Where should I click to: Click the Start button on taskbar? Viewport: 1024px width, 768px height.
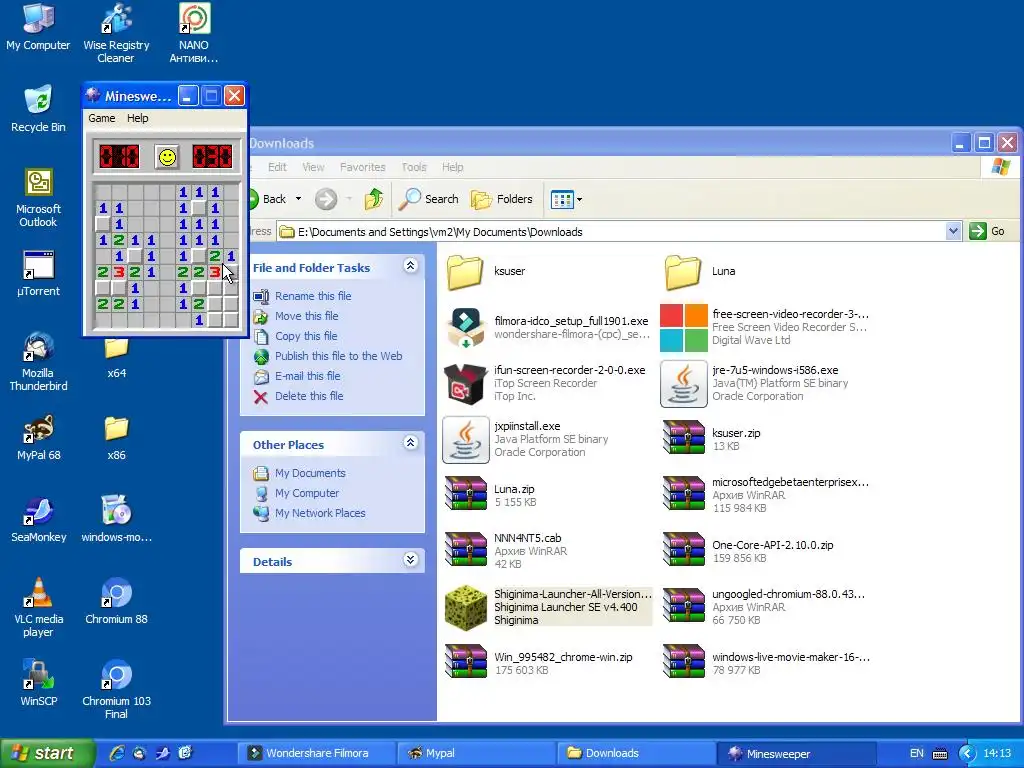47,753
